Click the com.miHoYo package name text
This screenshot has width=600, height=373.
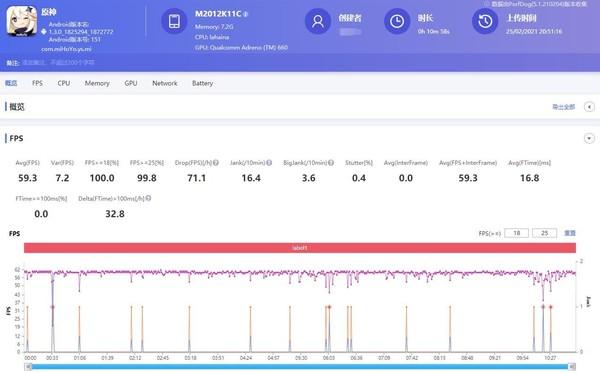pyautogui.click(x=66, y=49)
